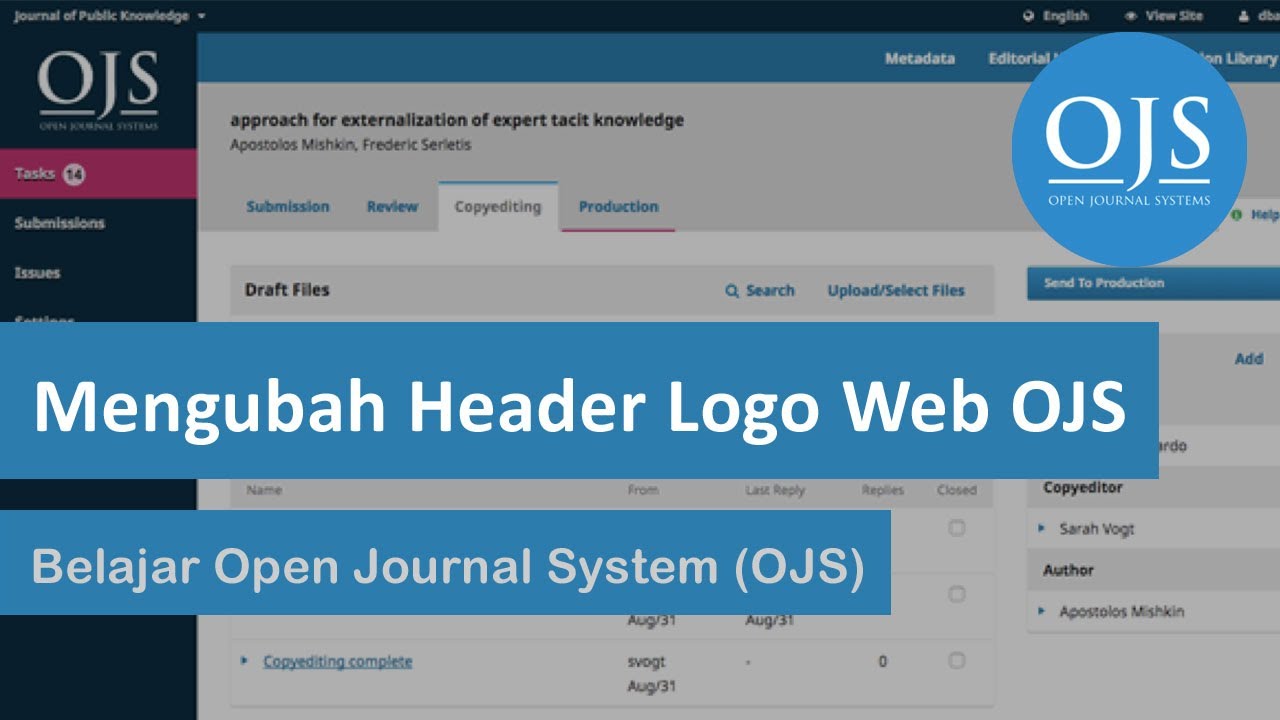
Task: Click the submission title about tacit knowledge
Action: (457, 120)
